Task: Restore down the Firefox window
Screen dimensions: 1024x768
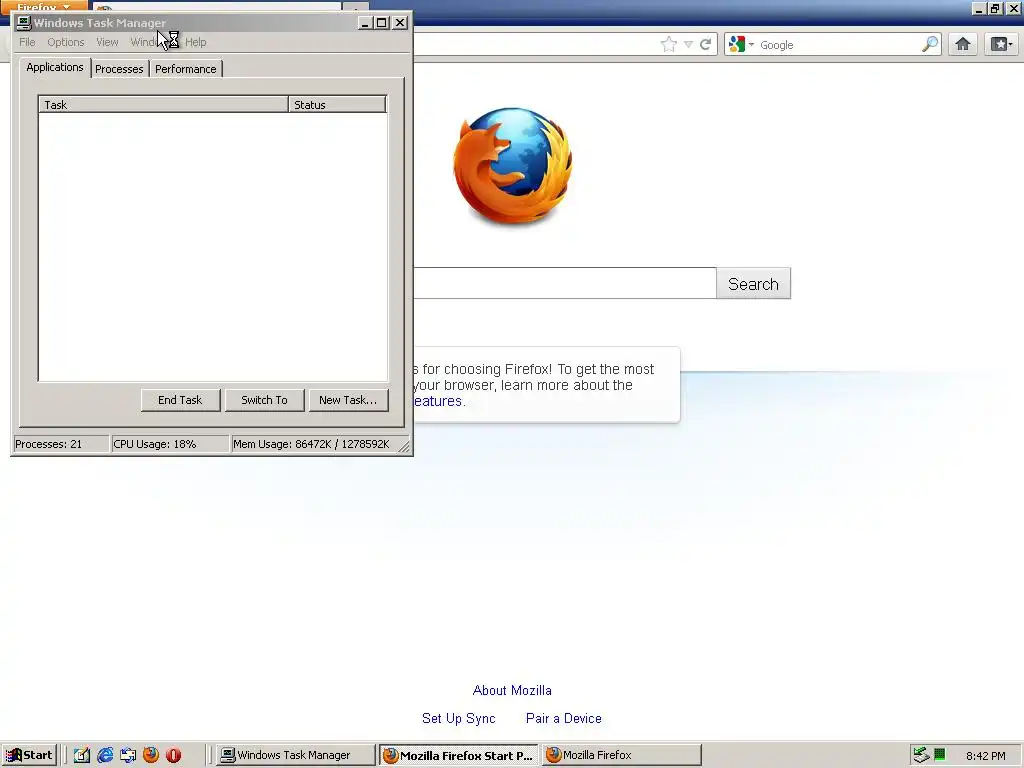Action: pyautogui.click(x=995, y=8)
